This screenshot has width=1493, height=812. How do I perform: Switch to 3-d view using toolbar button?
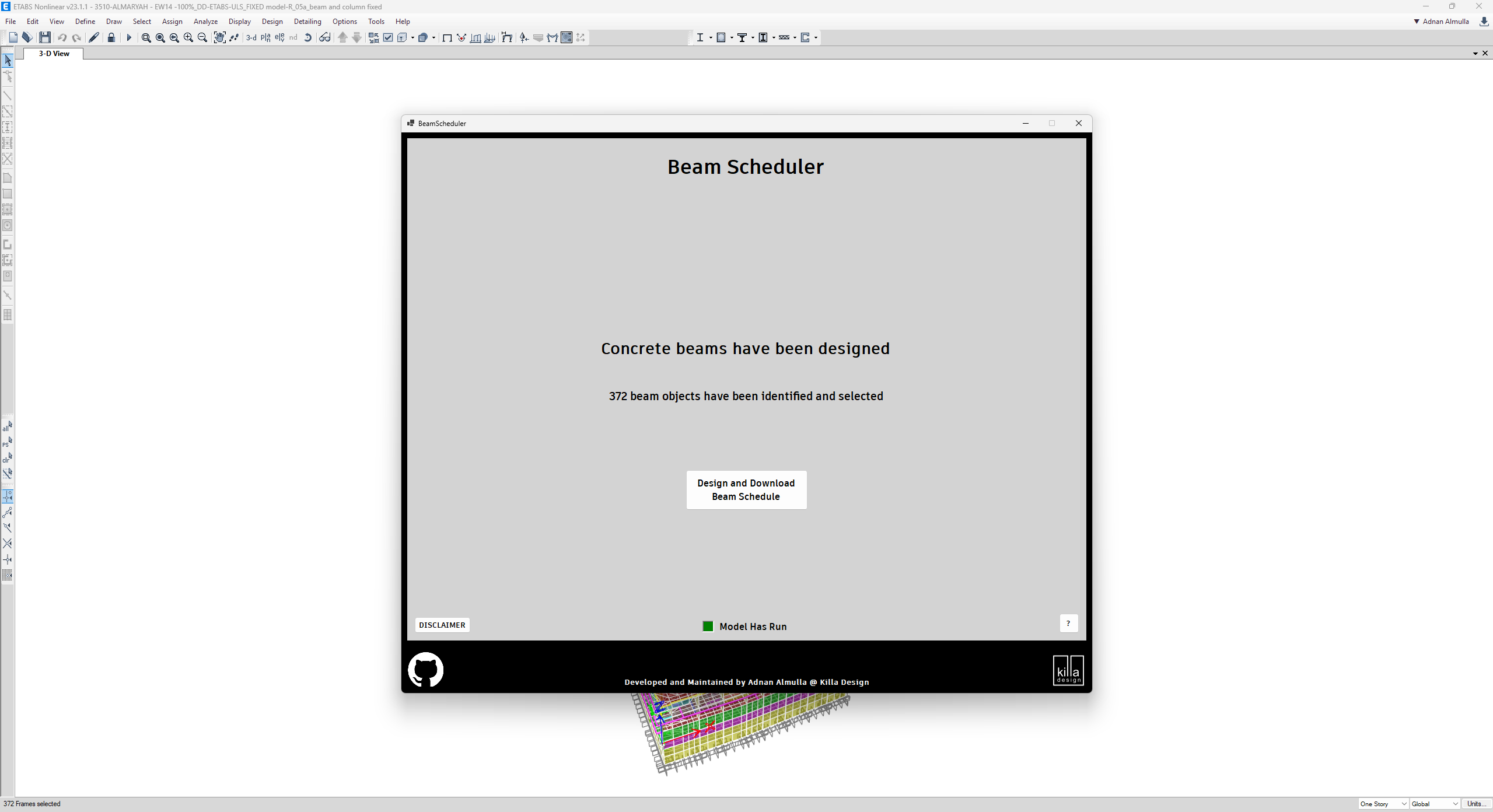pyautogui.click(x=251, y=37)
